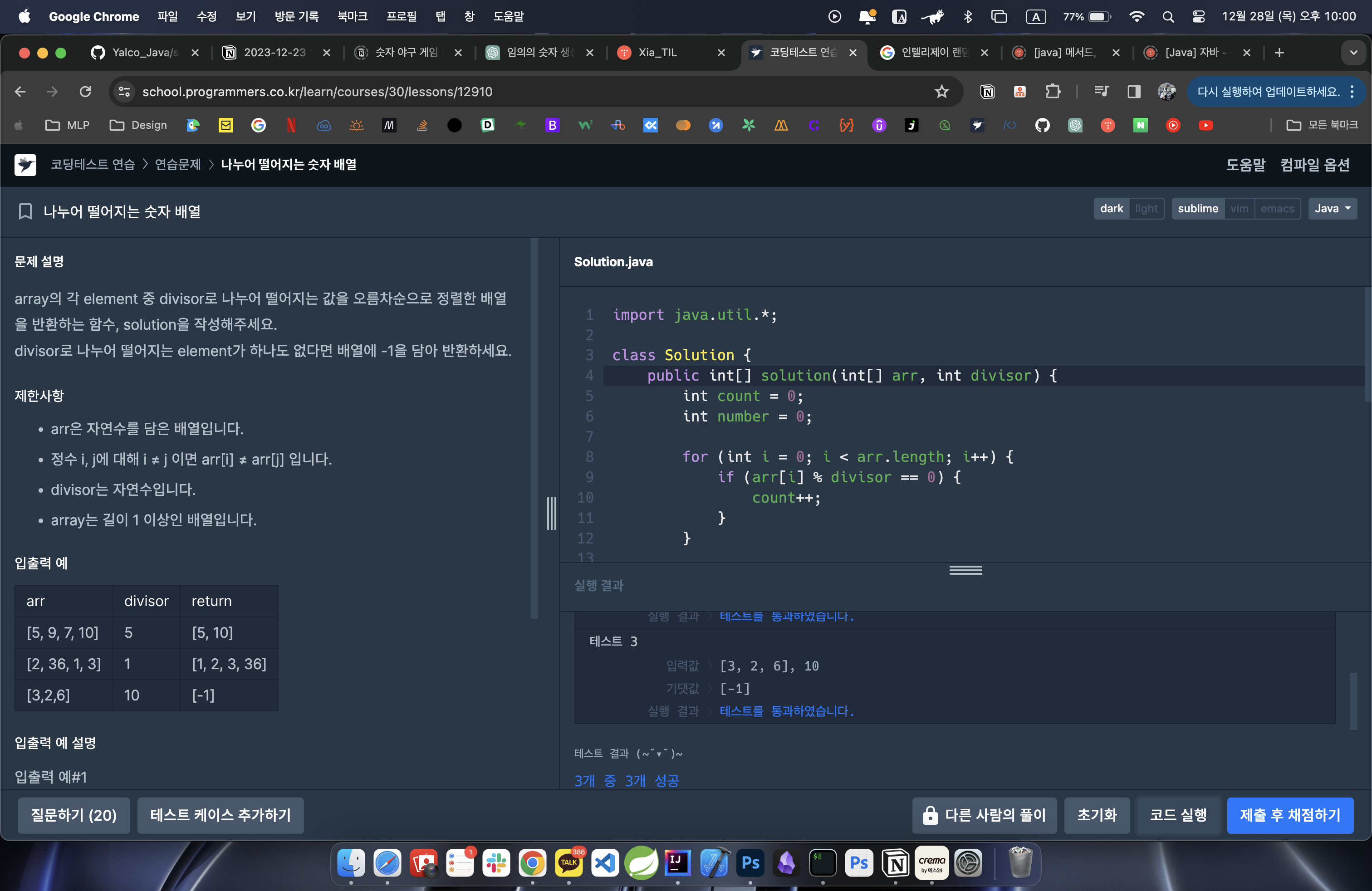1372x891 pixels.
Task: Switch editor theme to light
Action: (x=1146, y=209)
